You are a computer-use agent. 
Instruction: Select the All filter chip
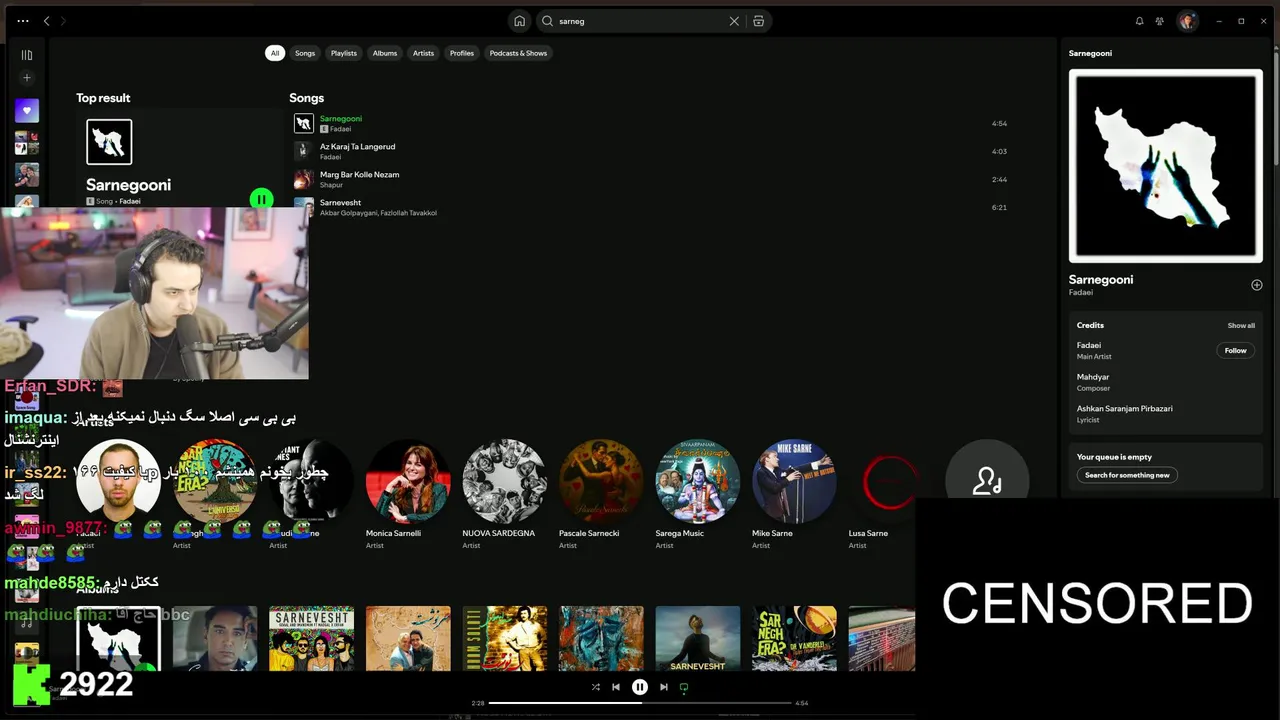pos(274,53)
